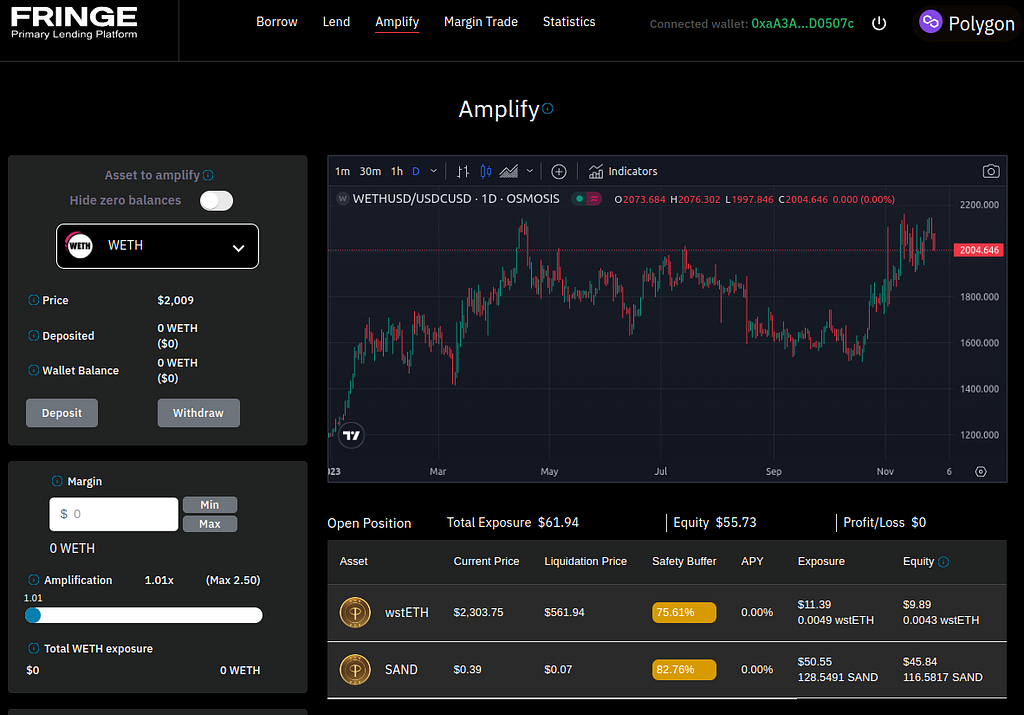Open the Lend page

(336, 22)
